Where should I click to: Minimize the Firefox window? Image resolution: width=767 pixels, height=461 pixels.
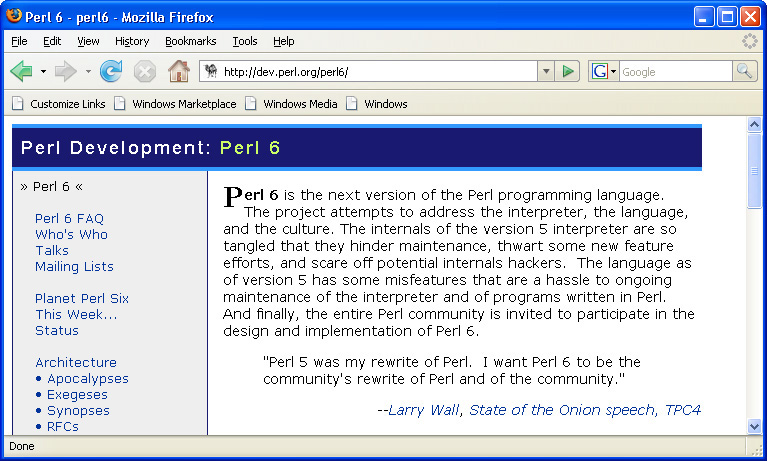(x=703, y=17)
